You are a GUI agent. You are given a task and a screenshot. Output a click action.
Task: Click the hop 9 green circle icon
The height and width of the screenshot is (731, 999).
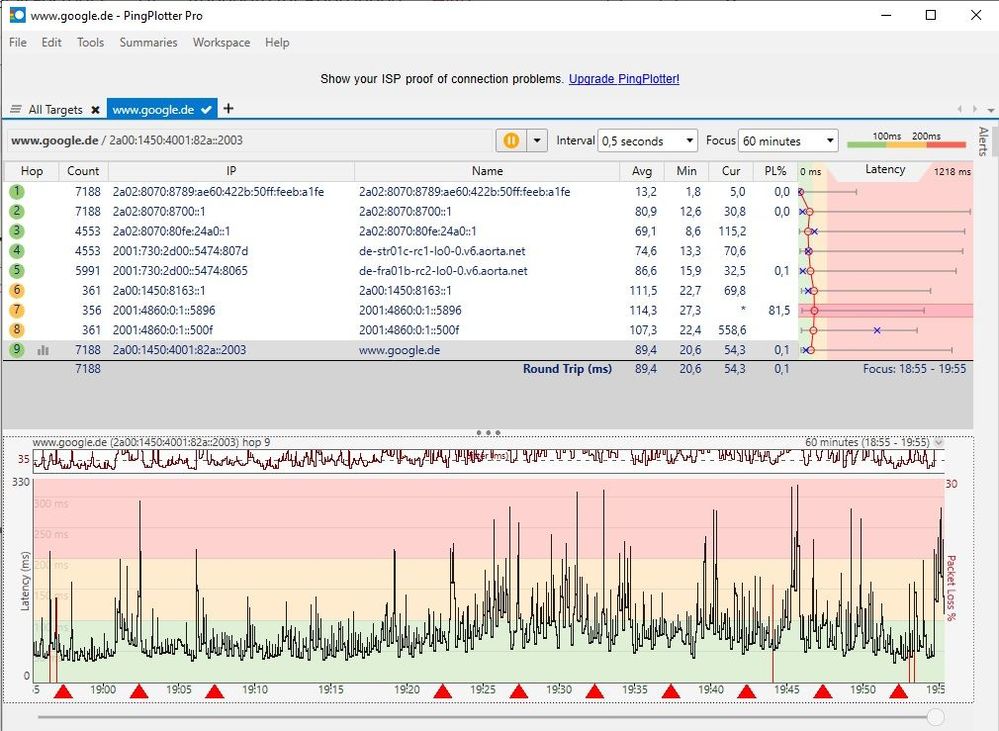click(17, 349)
